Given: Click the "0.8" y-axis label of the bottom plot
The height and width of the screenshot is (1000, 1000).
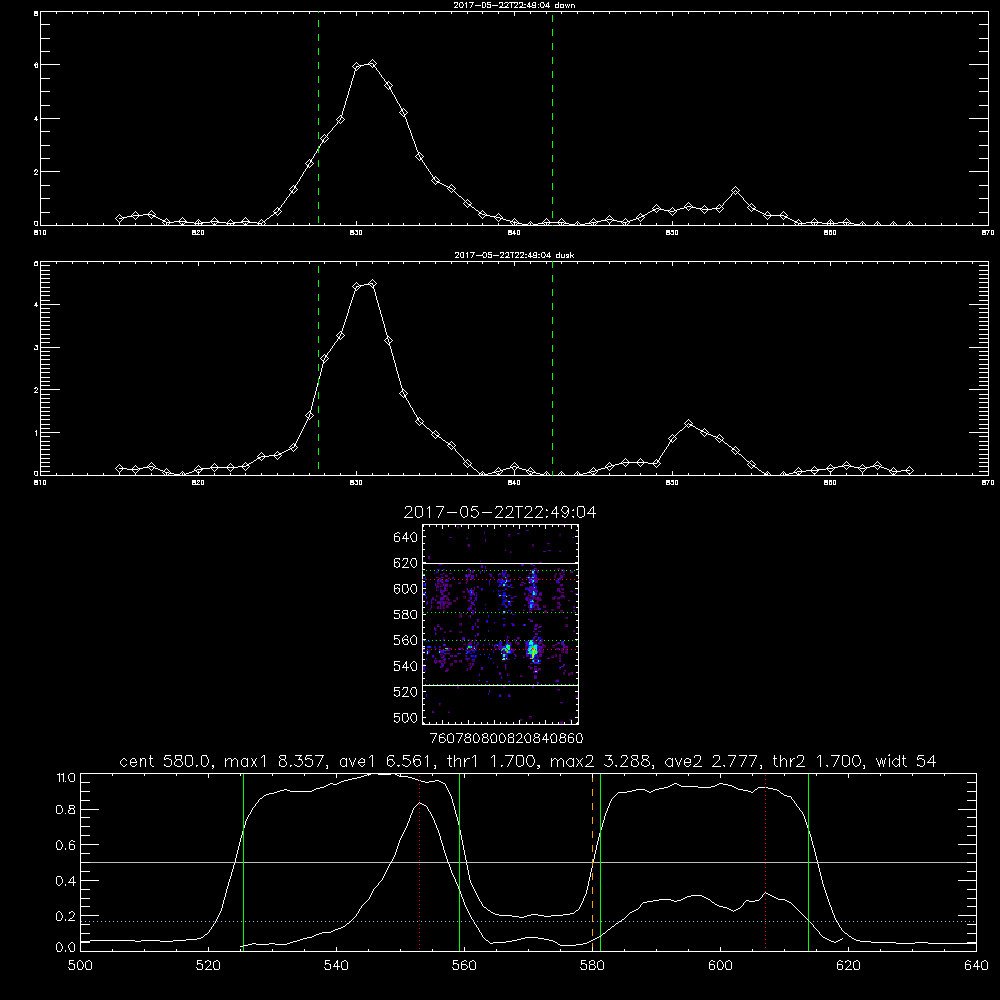Looking at the screenshot, I should point(66,810).
